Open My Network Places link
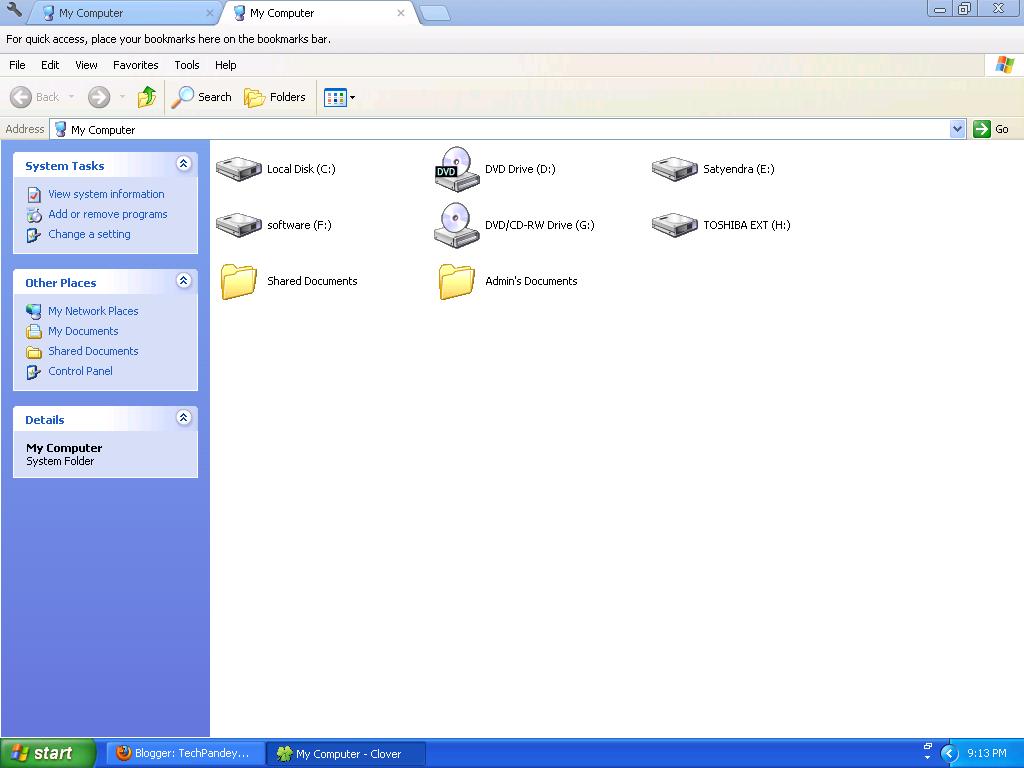 tap(93, 311)
